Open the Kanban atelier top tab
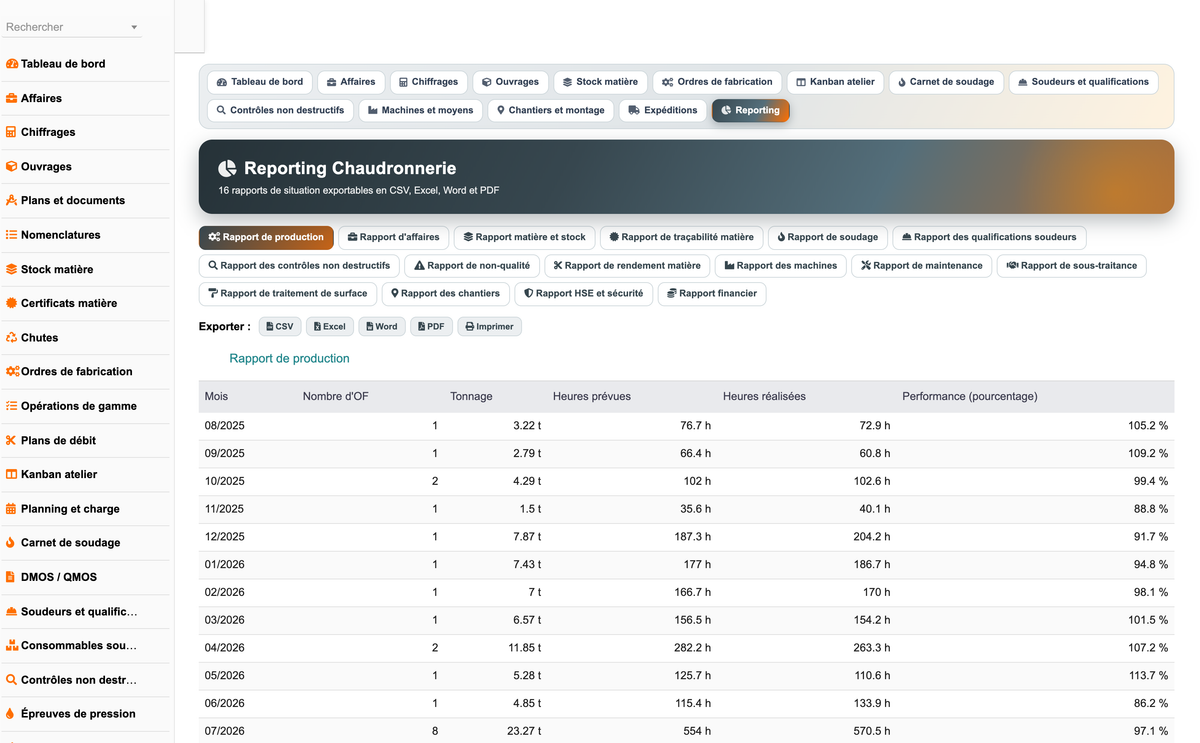 [x=835, y=82]
